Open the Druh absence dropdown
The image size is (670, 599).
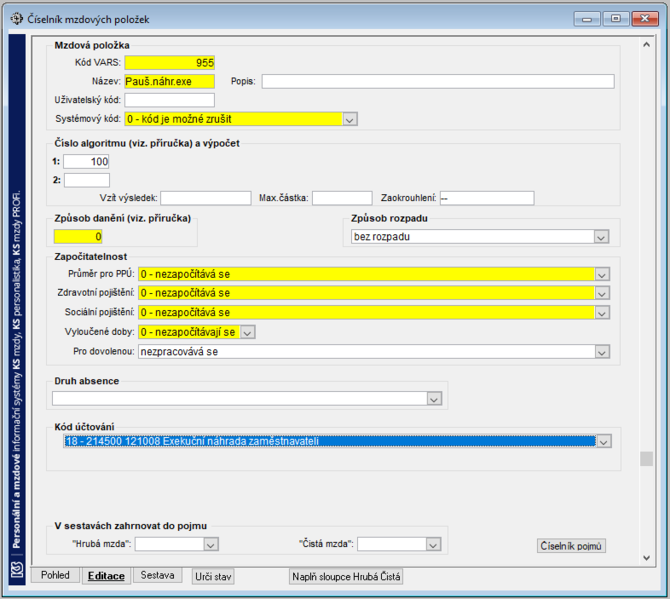[x=434, y=399]
